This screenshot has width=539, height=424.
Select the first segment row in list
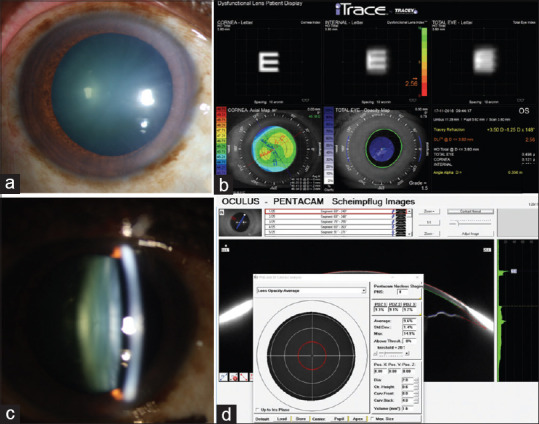click(335, 211)
